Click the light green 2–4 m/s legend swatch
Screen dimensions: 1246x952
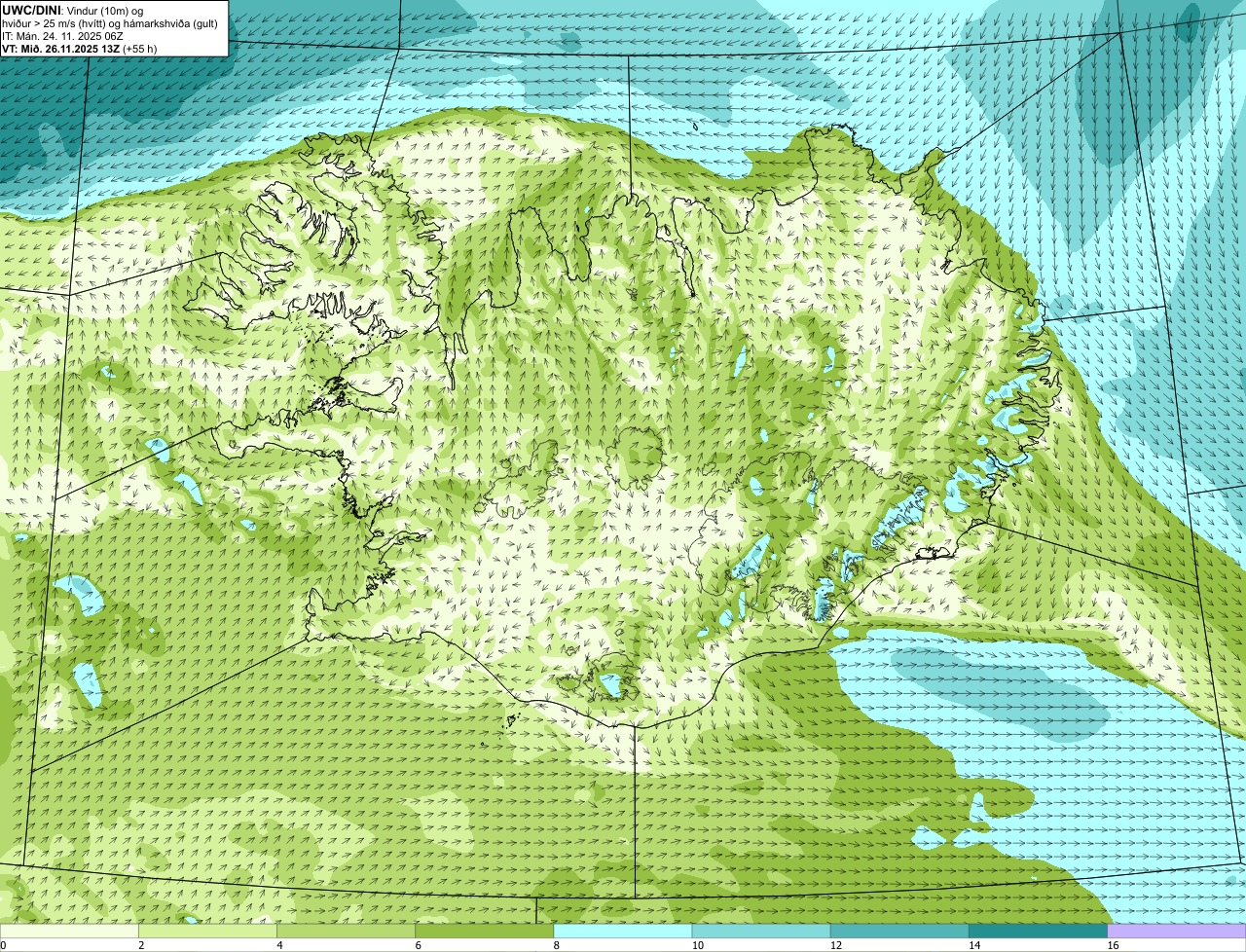click(207, 932)
